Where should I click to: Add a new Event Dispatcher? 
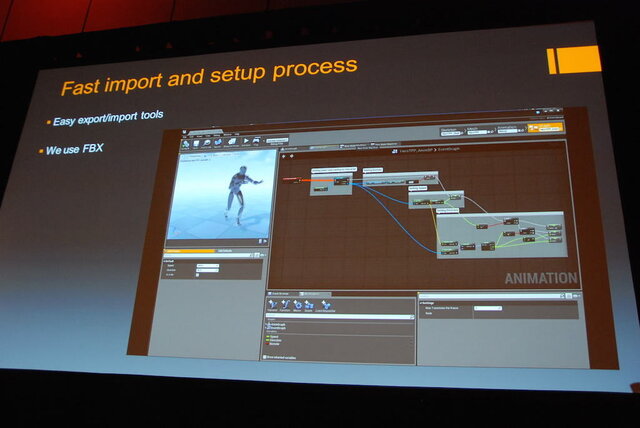325,306
